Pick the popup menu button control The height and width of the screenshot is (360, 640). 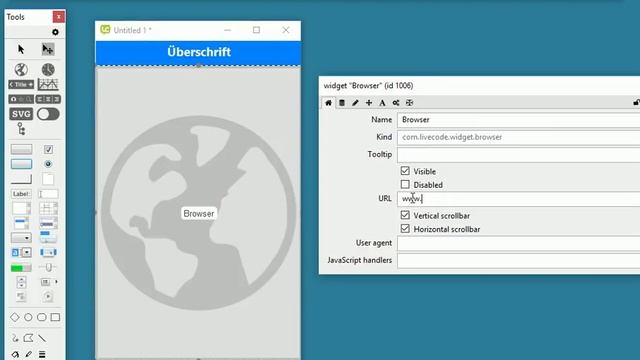(49, 282)
